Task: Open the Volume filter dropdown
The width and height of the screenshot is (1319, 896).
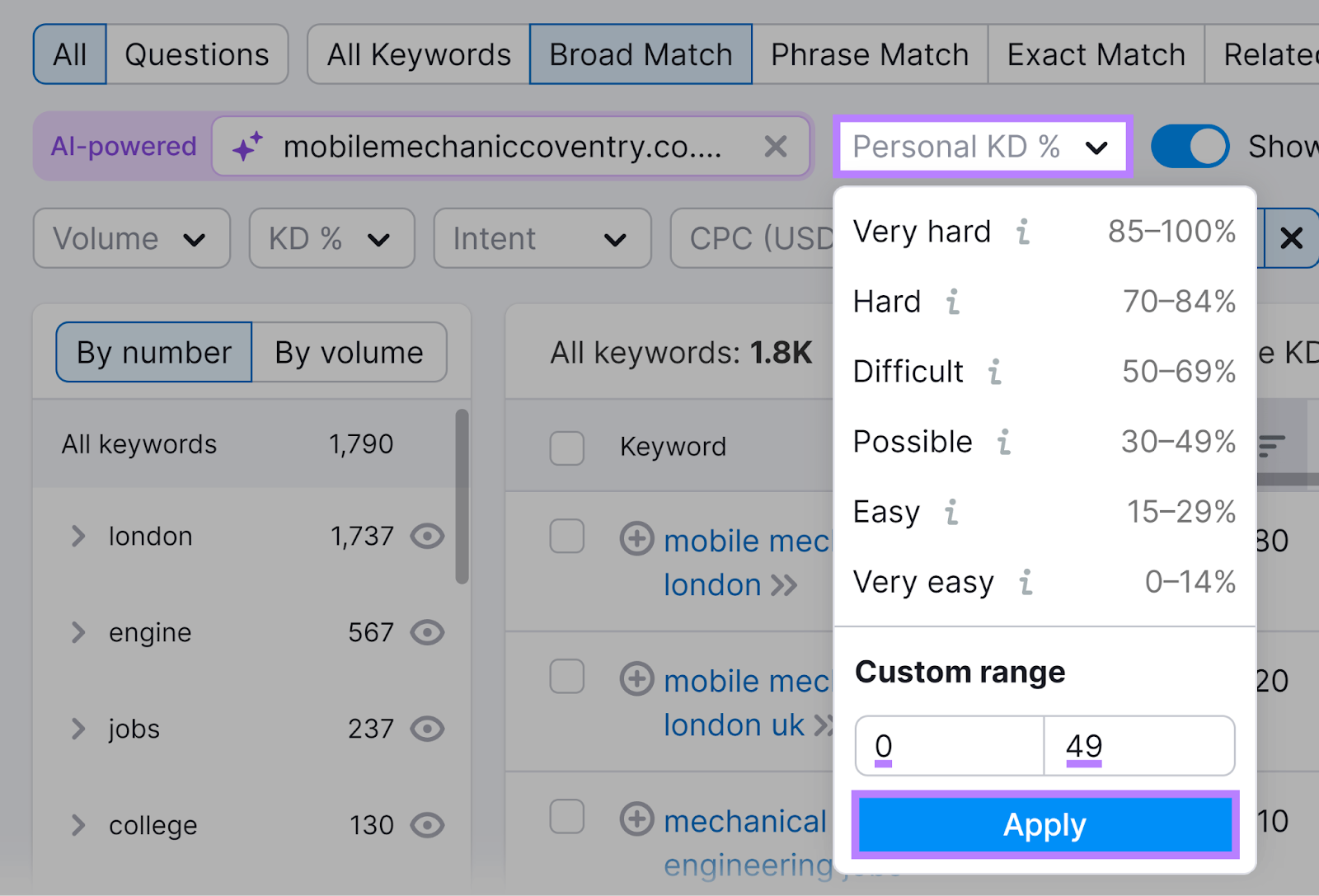Action: [131, 238]
